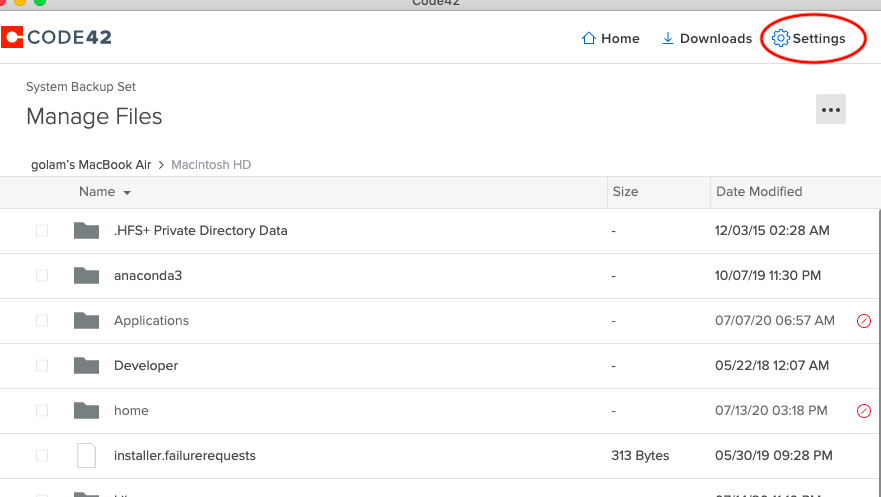Open the Downloads page
881x497 pixels.
(x=706, y=38)
